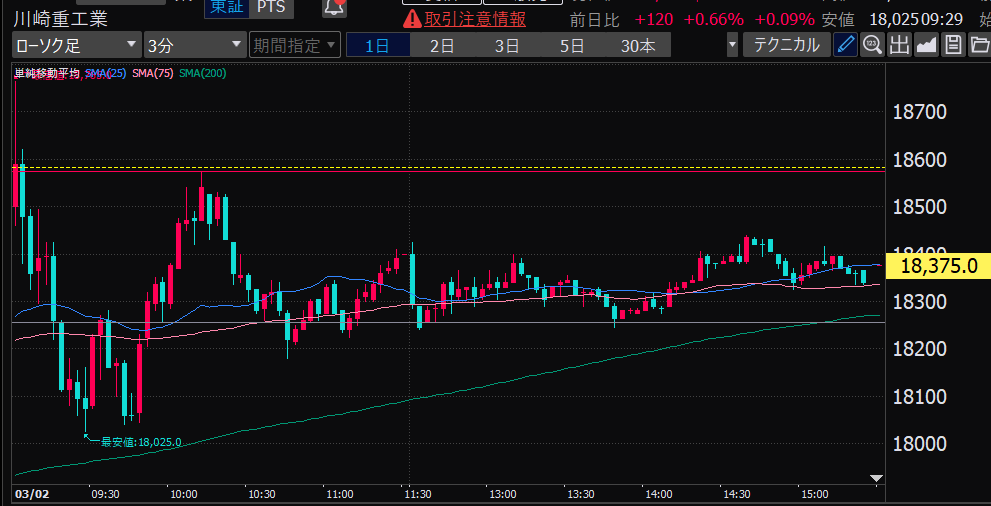Click the magnifier value-inspect icon
991x506 pixels.
pyautogui.click(x=872, y=45)
